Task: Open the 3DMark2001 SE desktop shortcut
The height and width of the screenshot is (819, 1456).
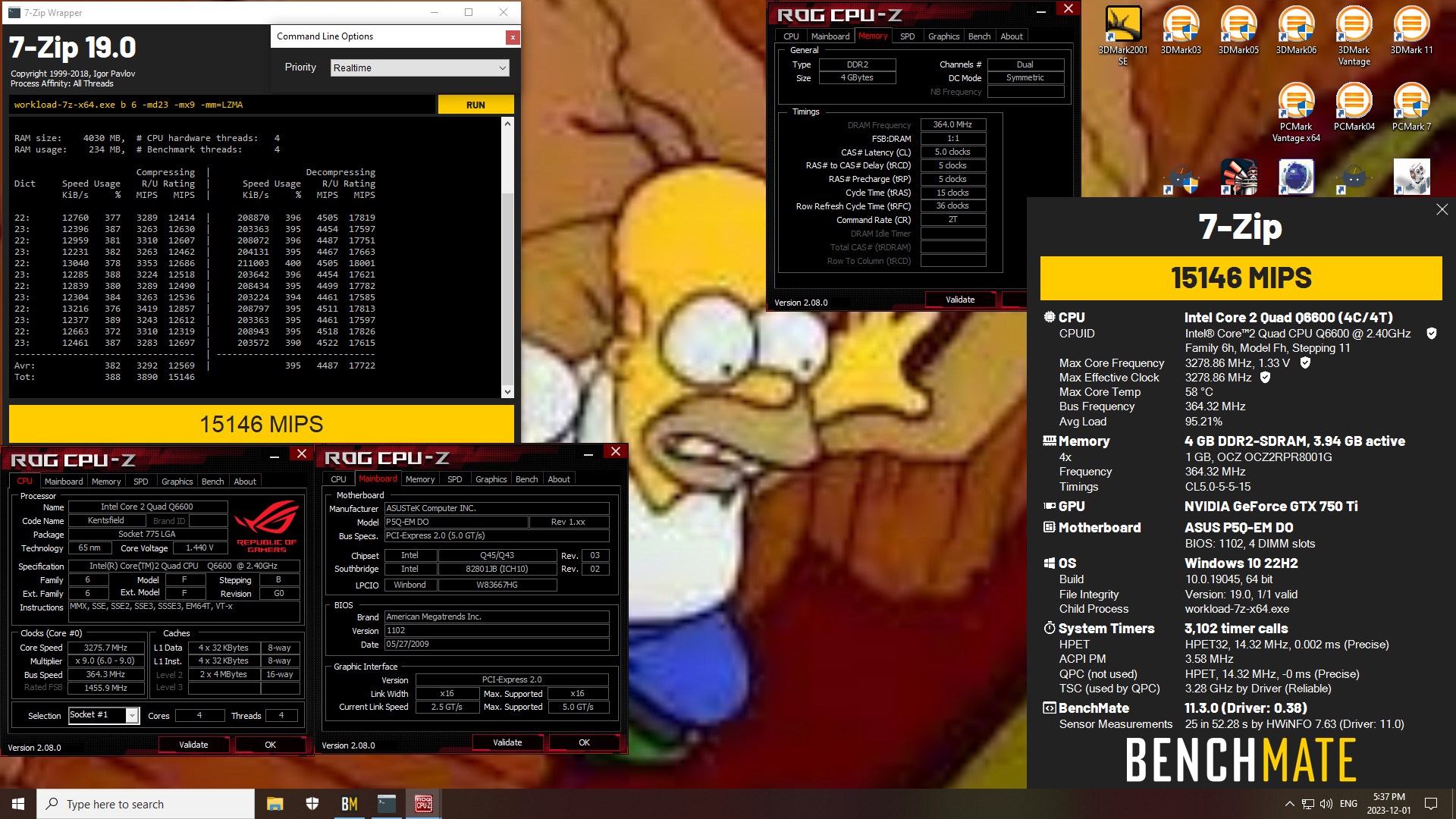Action: (1123, 35)
